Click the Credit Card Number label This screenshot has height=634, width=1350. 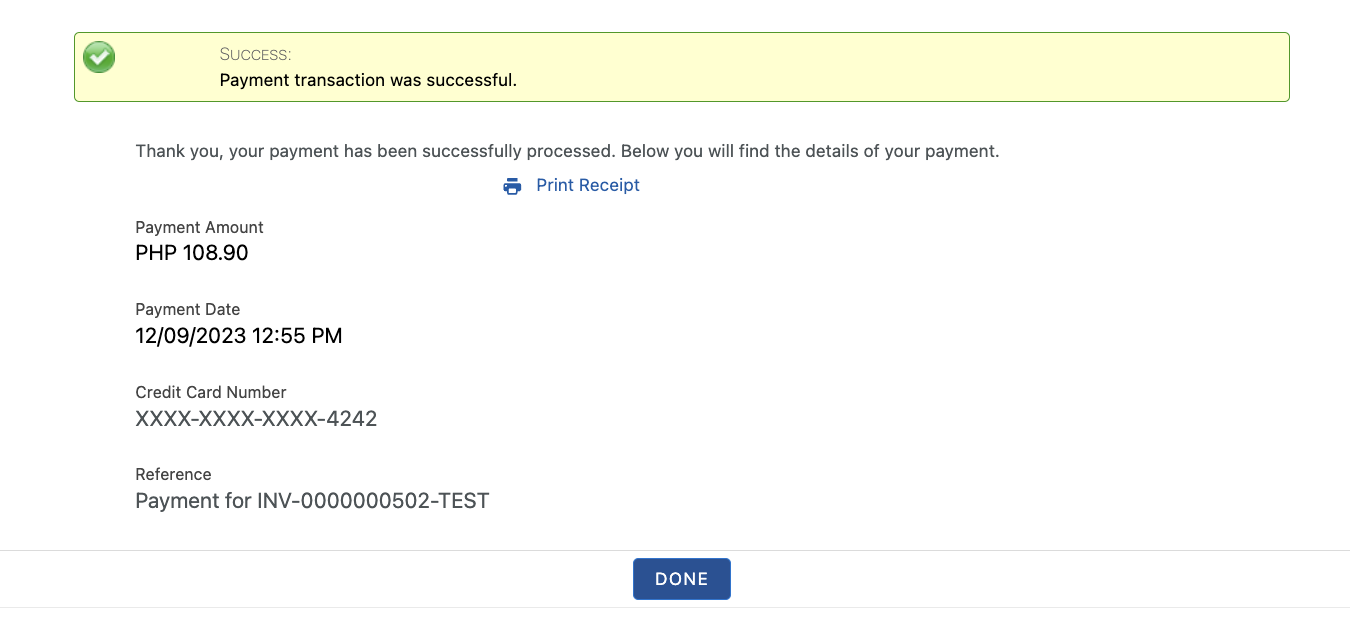[x=210, y=392]
